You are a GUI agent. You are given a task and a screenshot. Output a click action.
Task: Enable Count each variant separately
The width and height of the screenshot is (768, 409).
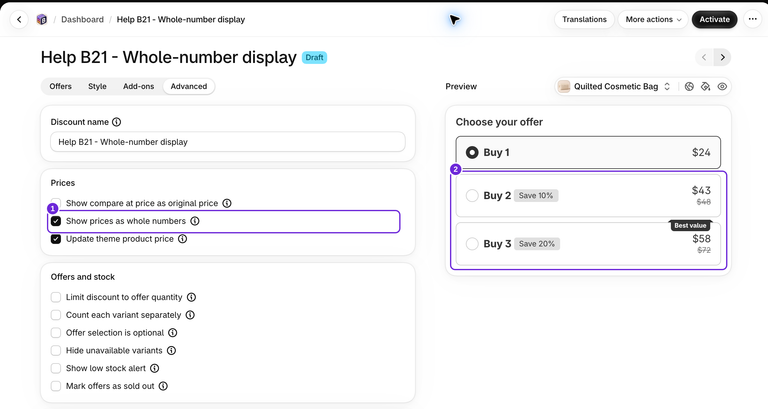pos(56,315)
